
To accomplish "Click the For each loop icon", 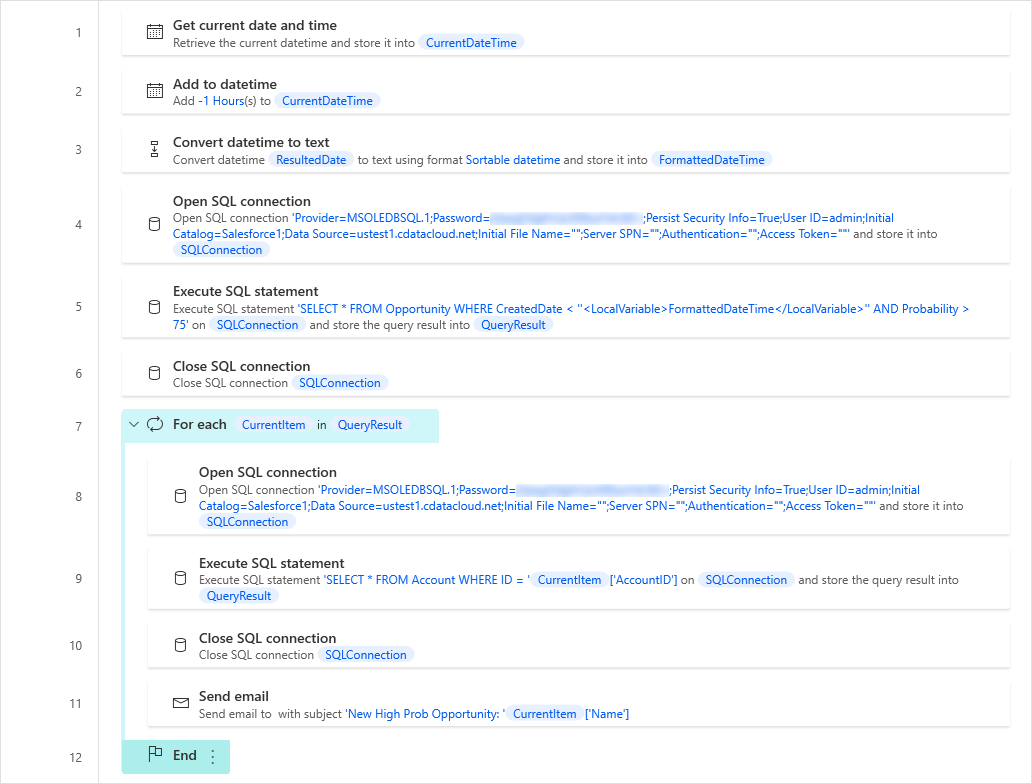I will pos(155,425).
